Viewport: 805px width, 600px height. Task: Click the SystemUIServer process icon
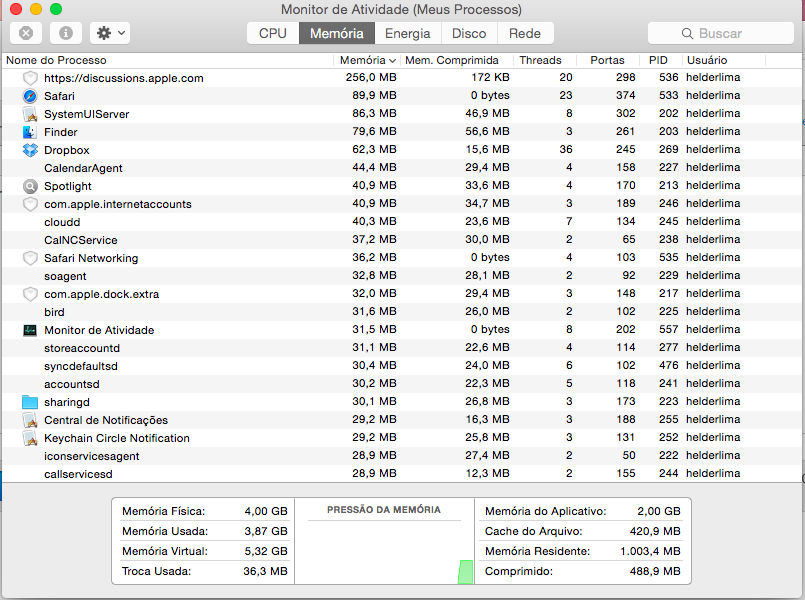30,114
